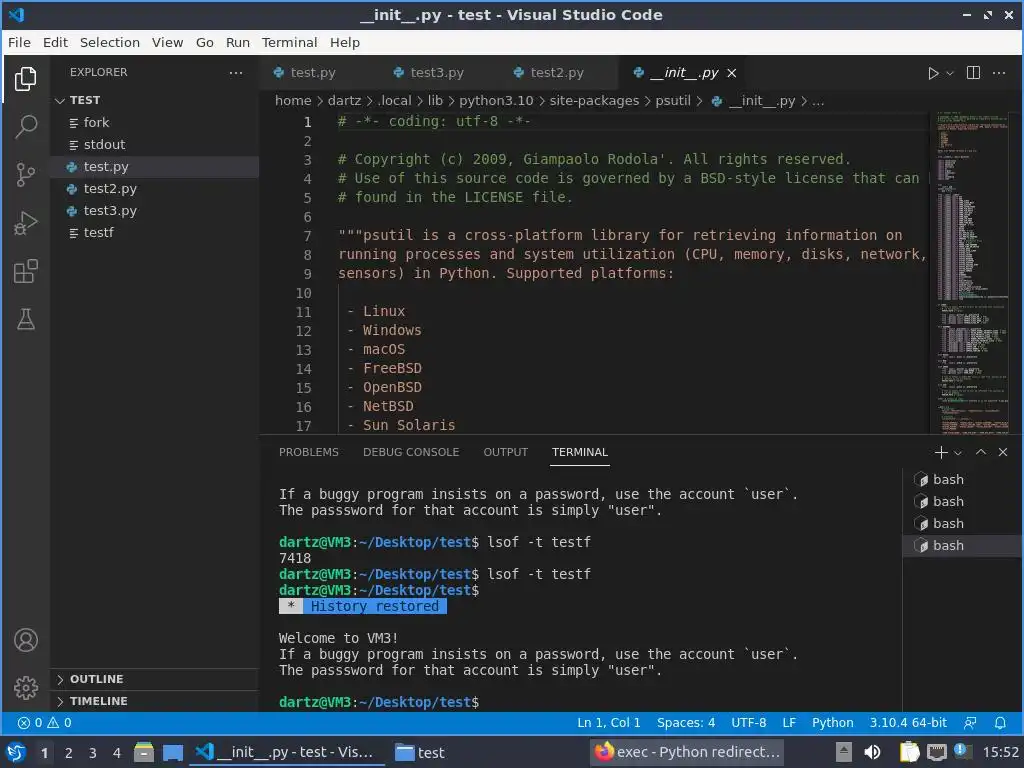Image resolution: width=1024 pixels, height=768 pixels.
Task: Select the 3.10.4 64-bit interpreter
Action: click(908, 722)
